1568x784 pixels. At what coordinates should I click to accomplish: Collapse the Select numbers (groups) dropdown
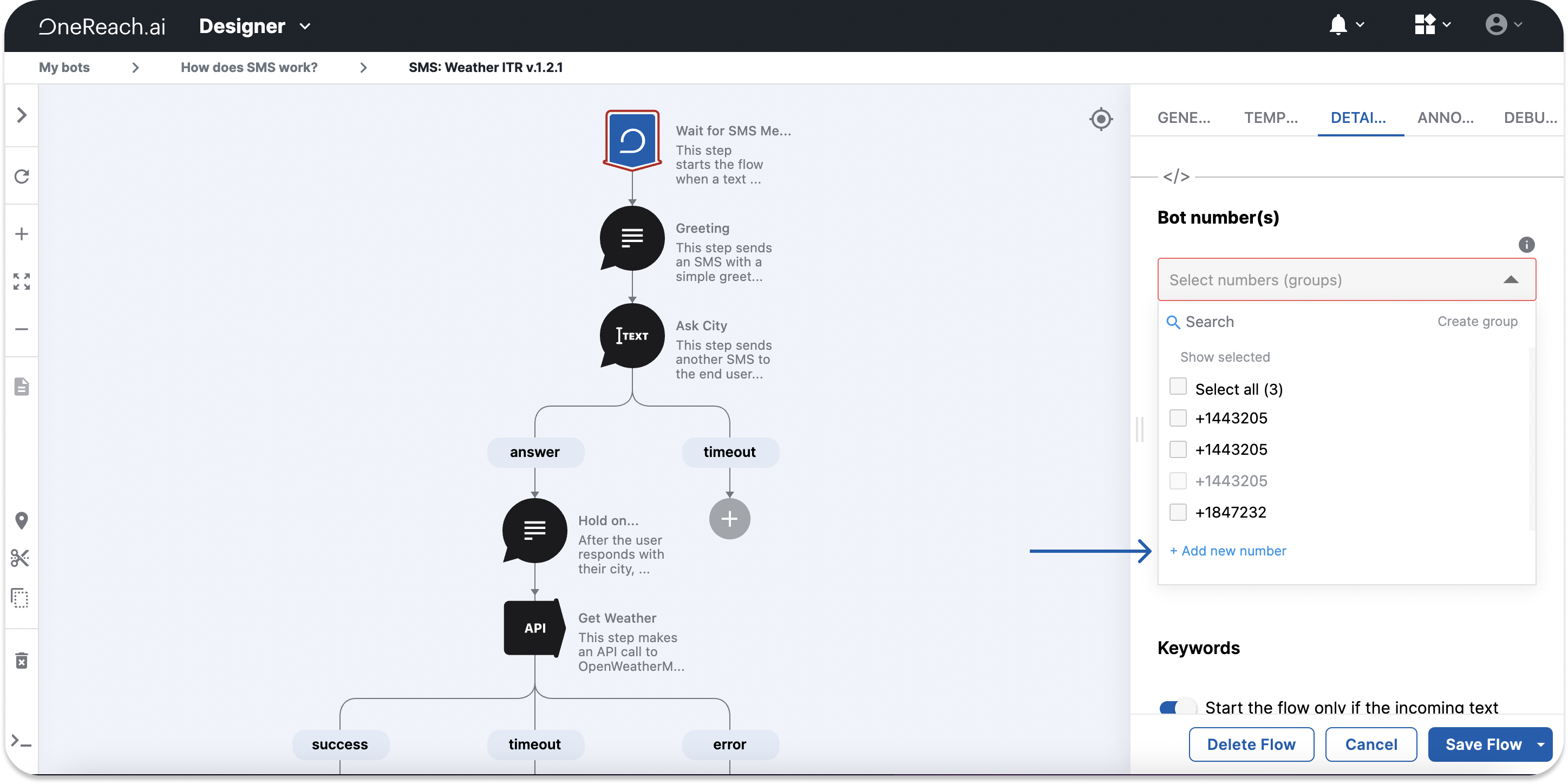1511,280
